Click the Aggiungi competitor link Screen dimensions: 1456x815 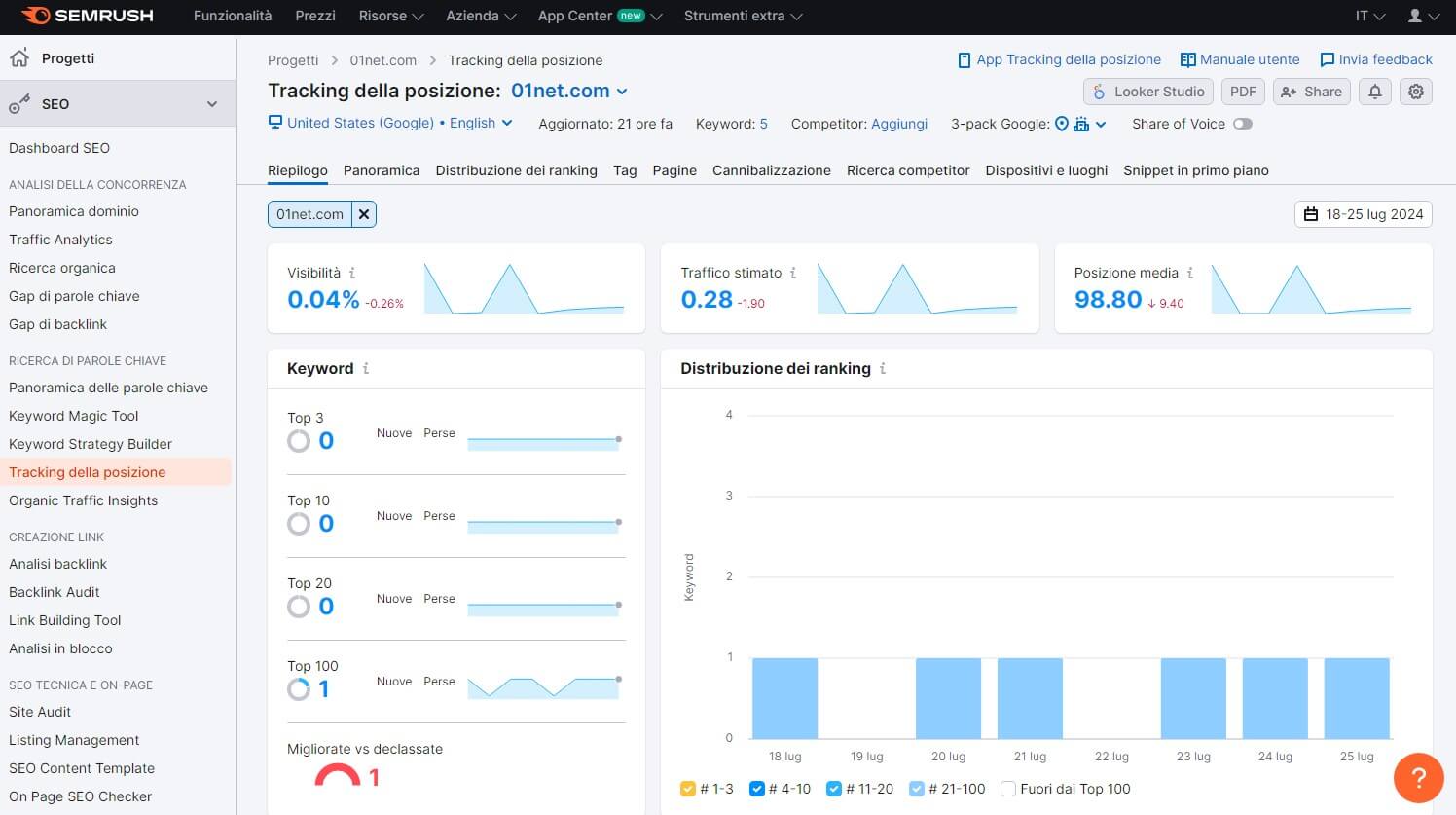pos(899,124)
